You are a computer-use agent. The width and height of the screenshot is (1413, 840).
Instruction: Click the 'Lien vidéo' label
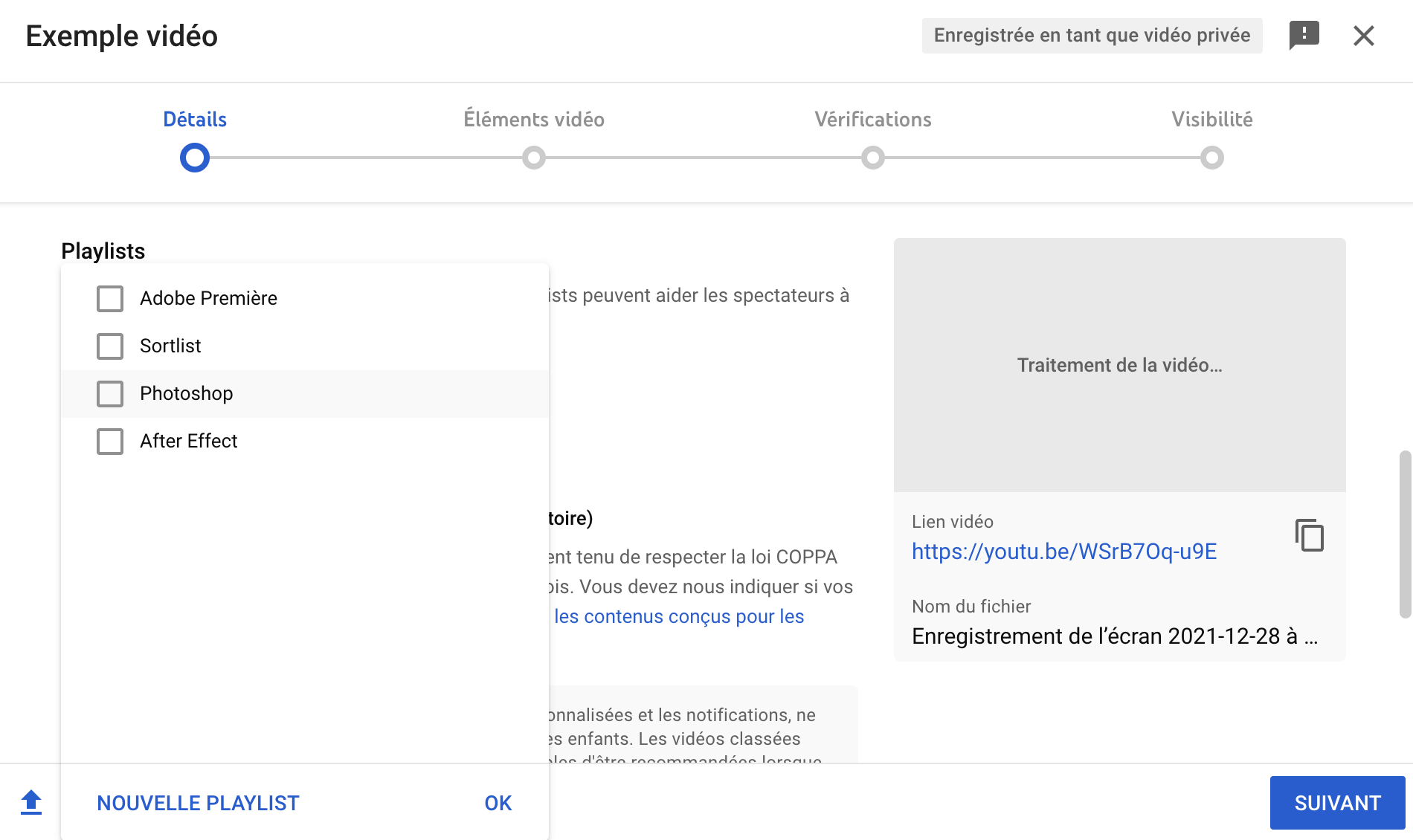tap(953, 522)
